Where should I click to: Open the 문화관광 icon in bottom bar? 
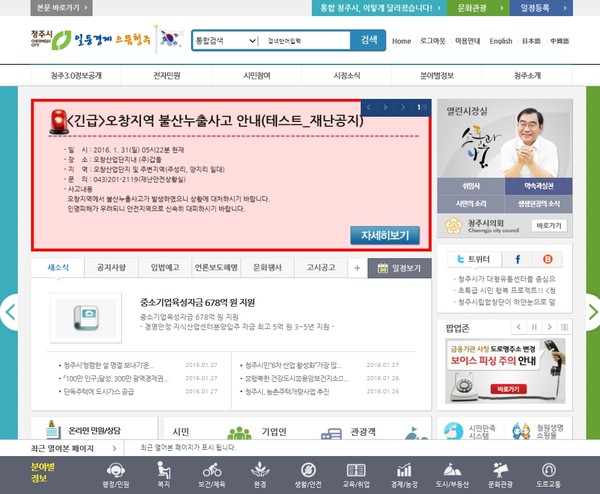pyautogui.click(x=501, y=475)
